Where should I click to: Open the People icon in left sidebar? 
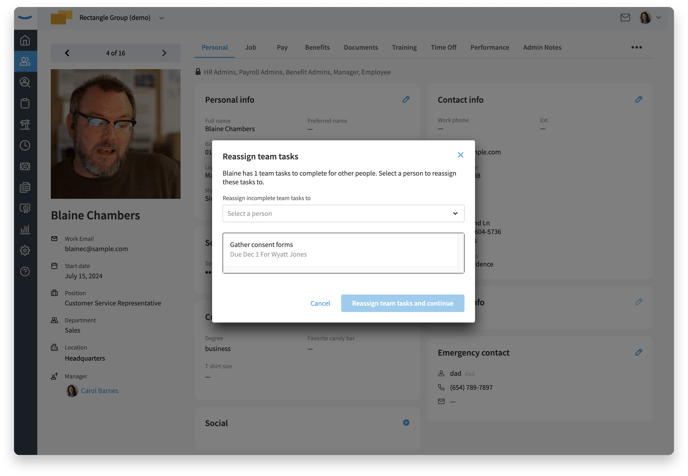25,62
